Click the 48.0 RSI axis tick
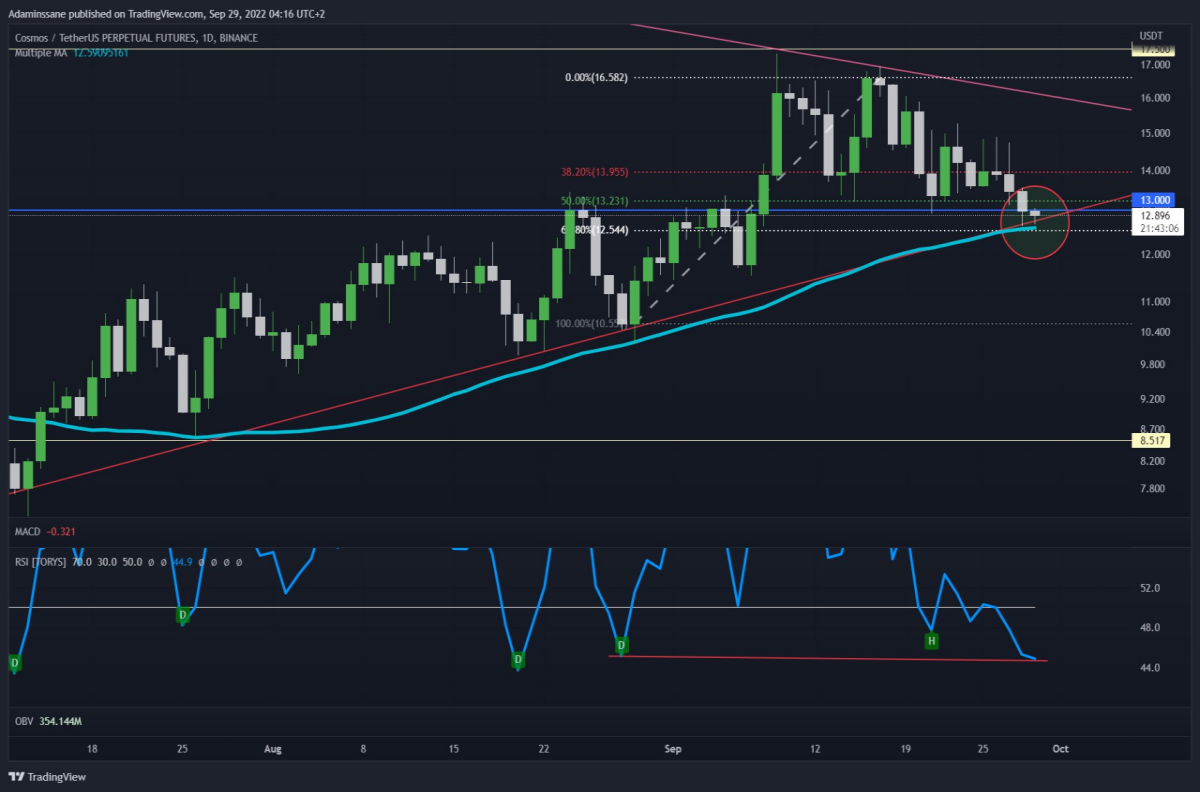The height and width of the screenshot is (792, 1200). pyautogui.click(x=1150, y=628)
